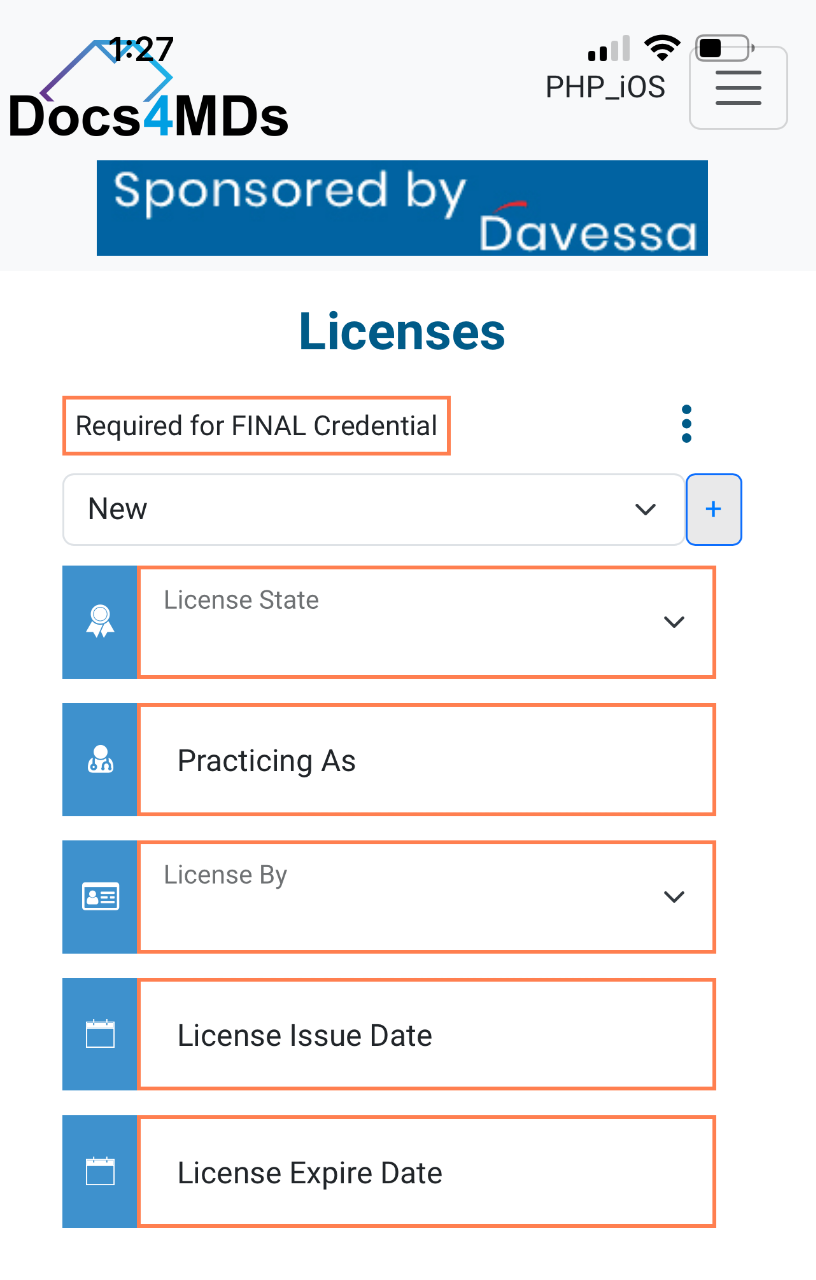Click the License Issue Date calendar icon

(100, 1034)
